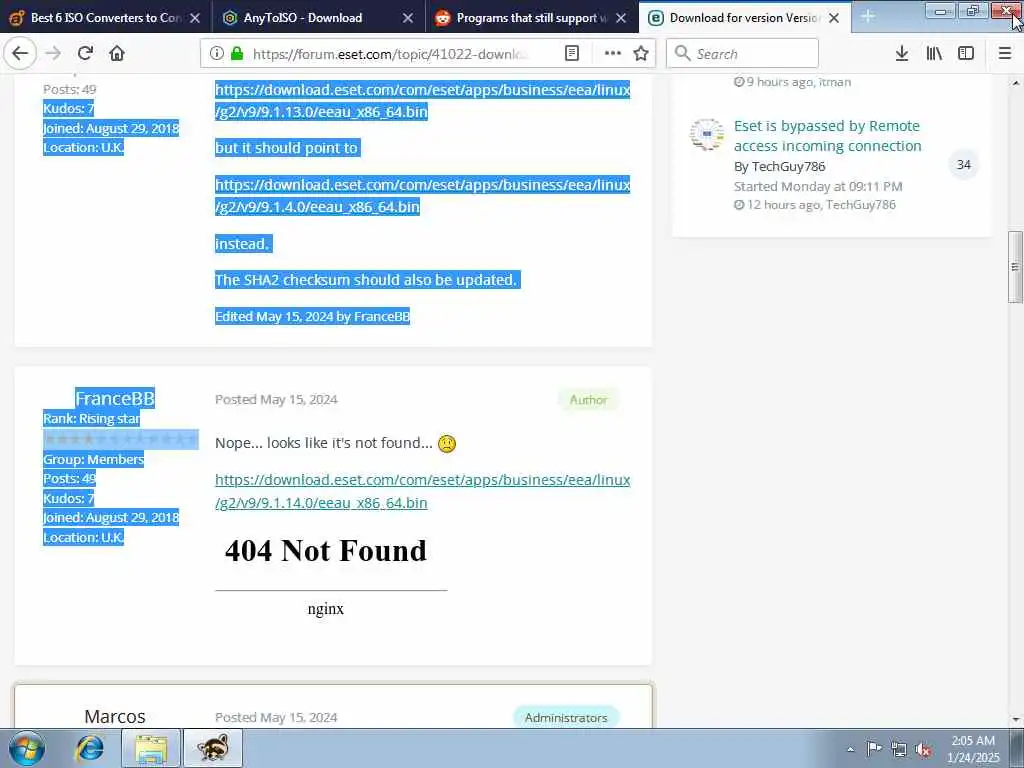Open a new tab with plus button
This screenshot has height=768, width=1024.
[868, 16]
